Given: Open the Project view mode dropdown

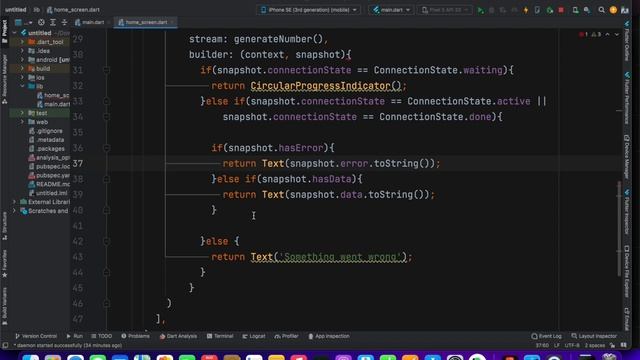Looking at the screenshot, I should coord(23,22).
